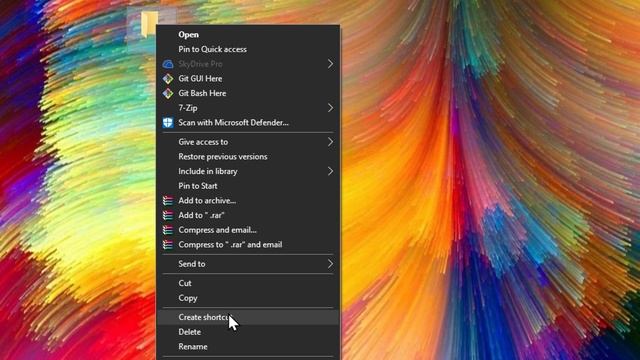Expand the 7-Zip submenu arrow
Viewport: 640px width, 360px height.
pyautogui.click(x=330, y=108)
